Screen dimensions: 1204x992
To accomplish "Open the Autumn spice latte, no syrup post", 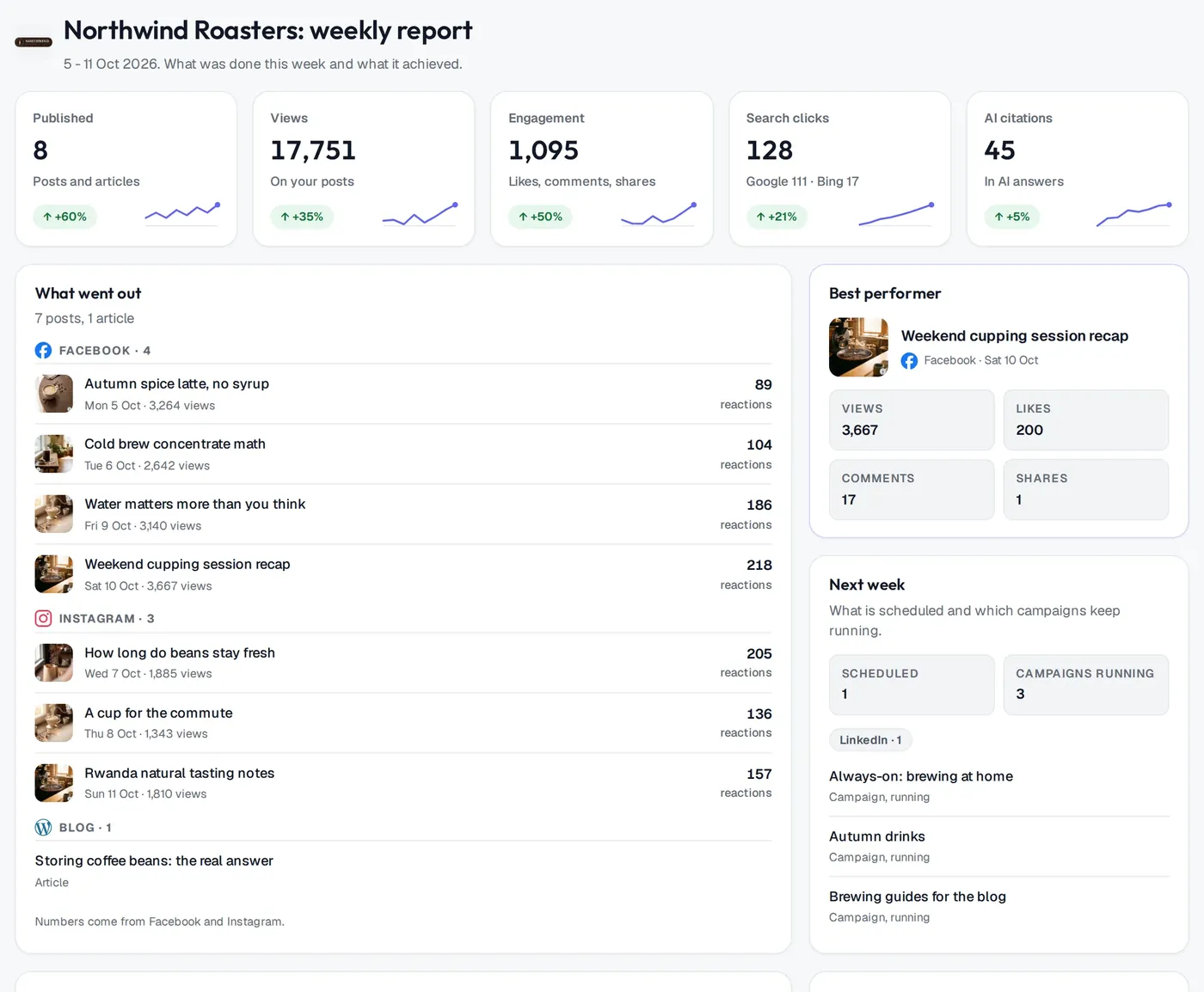I will [x=403, y=394].
